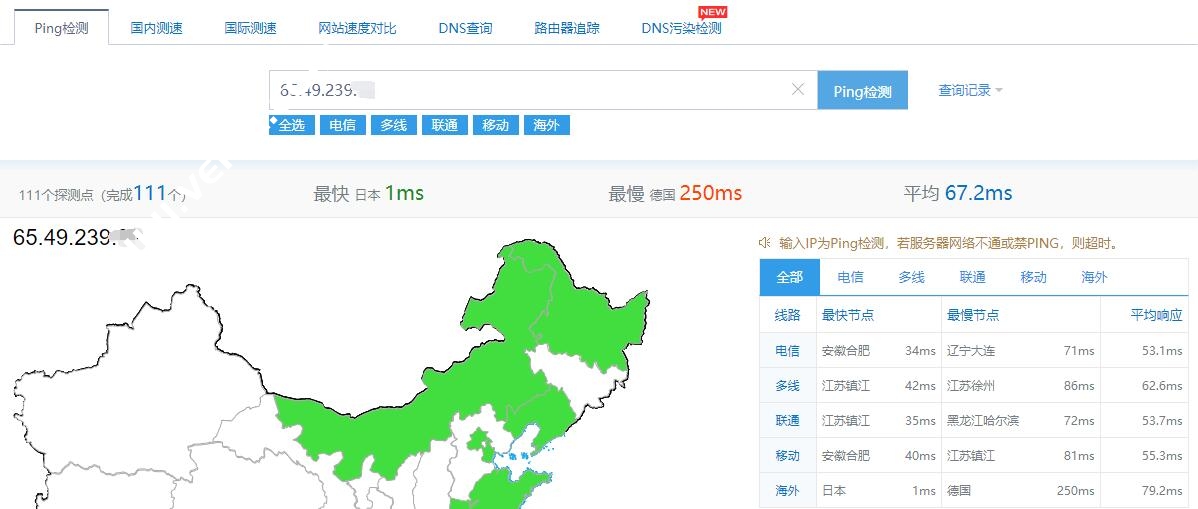This screenshot has height=509, width=1198.
Task: Click the 电信 row link in table
Action: tap(788, 351)
